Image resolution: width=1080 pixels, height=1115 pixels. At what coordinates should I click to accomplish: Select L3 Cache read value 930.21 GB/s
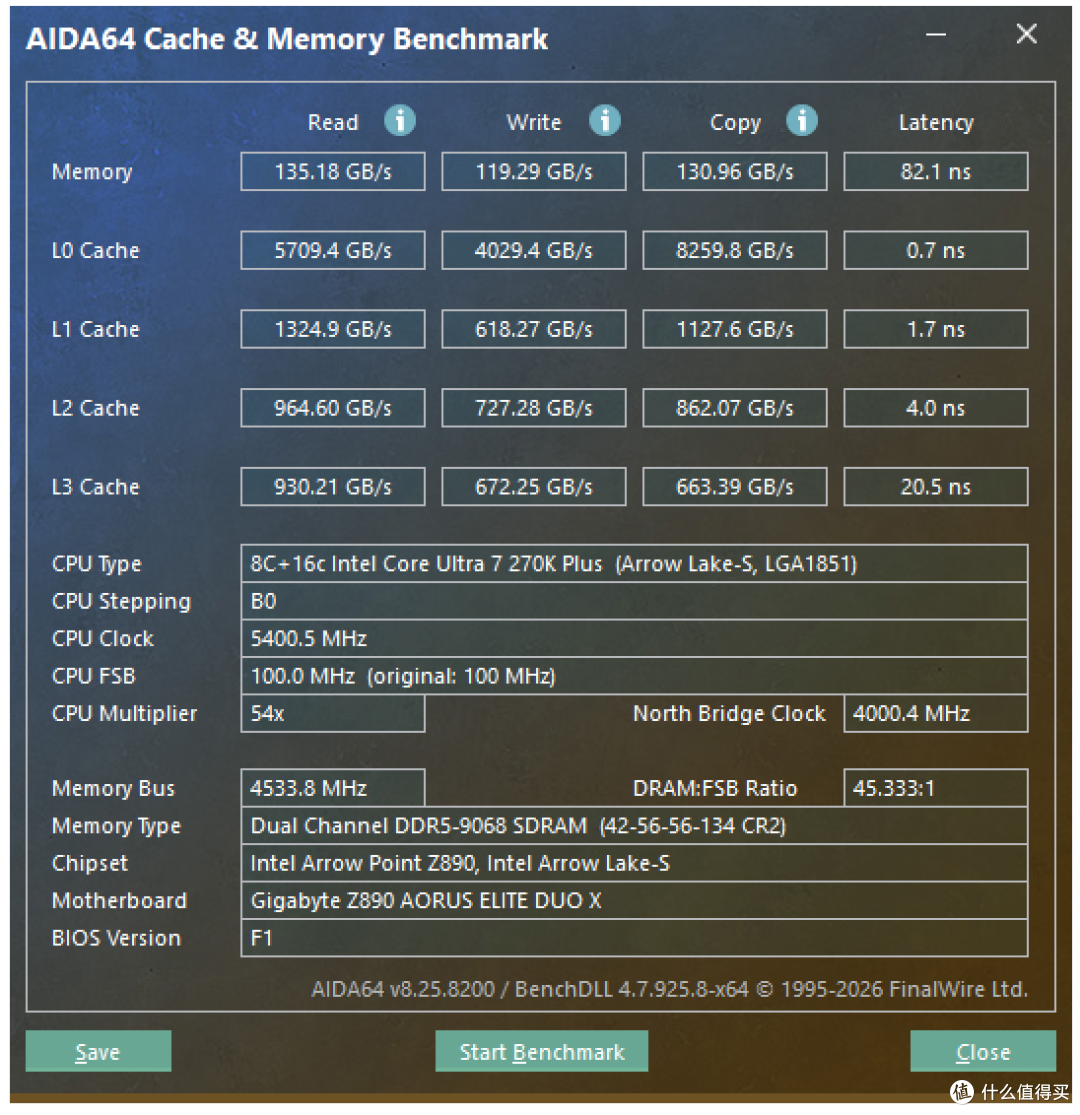(x=333, y=487)
